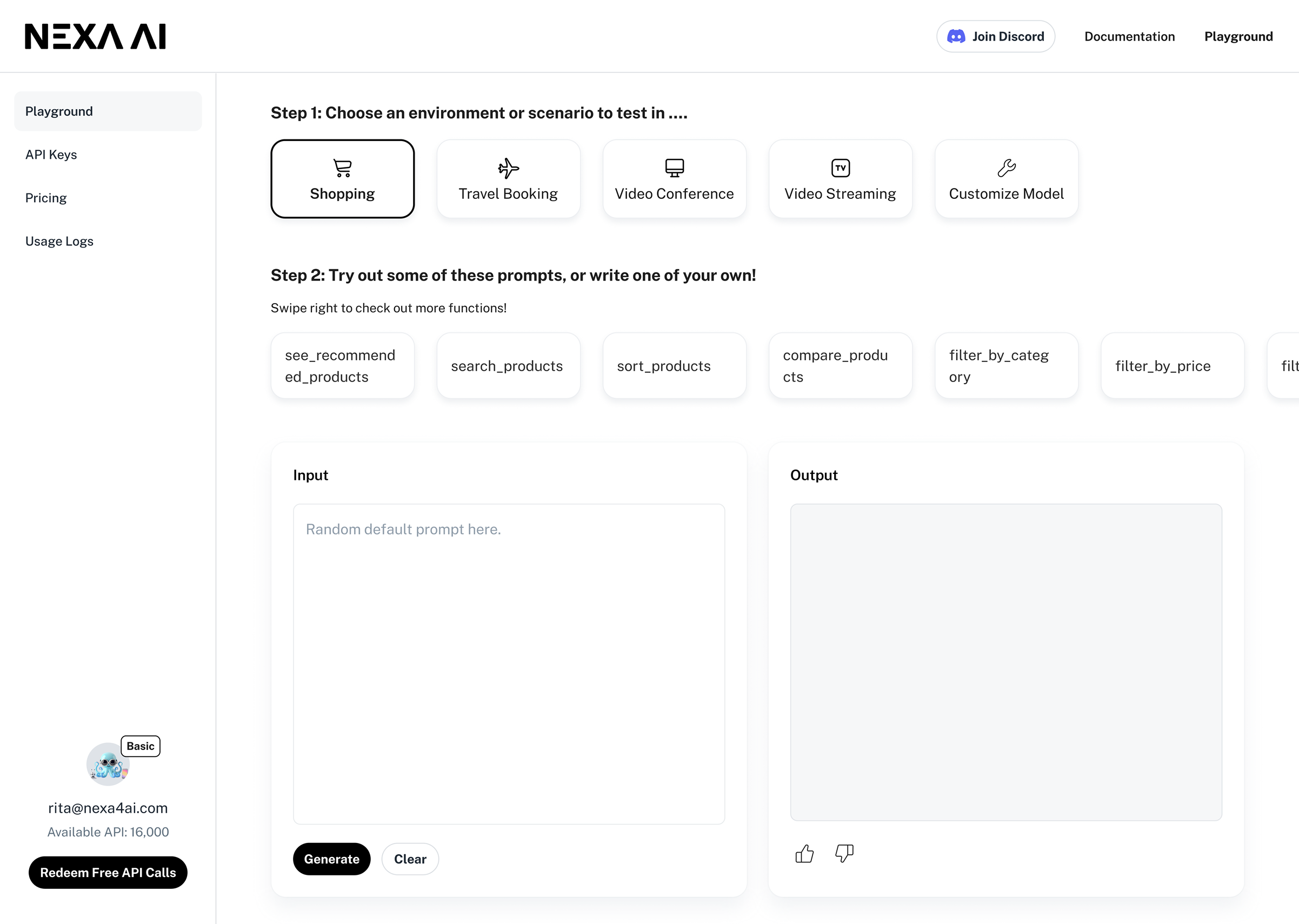Click the Generate button
The image size is (1299, 924).
tap(331, 859)
